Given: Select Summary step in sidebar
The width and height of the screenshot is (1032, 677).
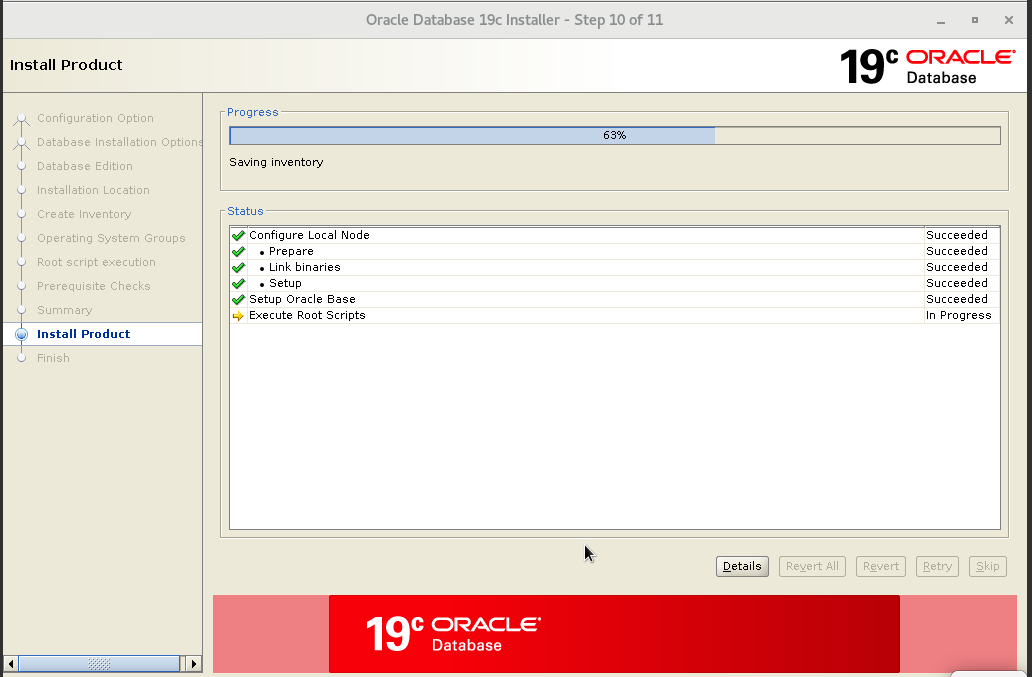Looking at the screenshot, I should coord(64,311).
